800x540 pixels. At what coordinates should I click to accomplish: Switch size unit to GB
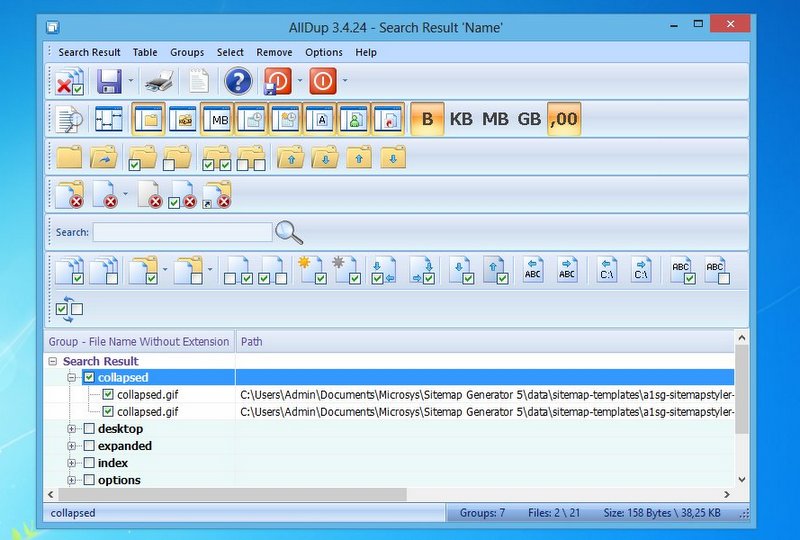pos(529,119)
